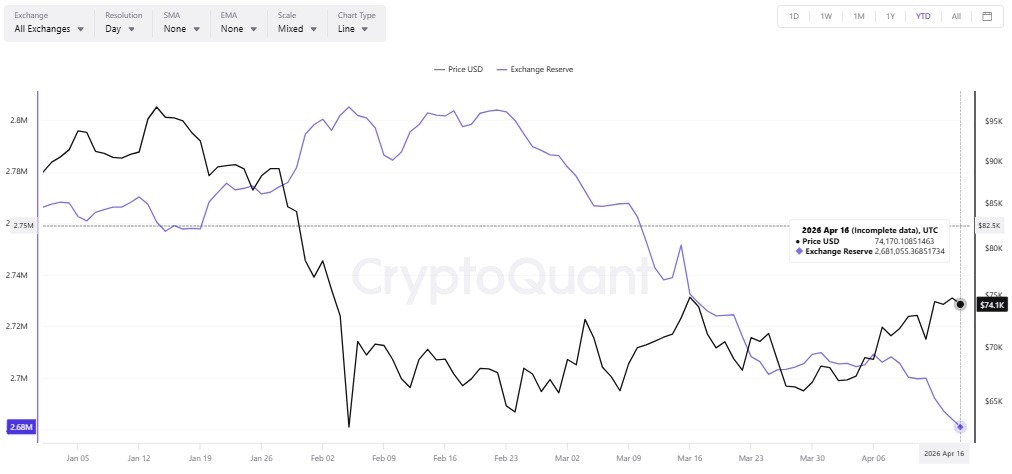Select the 1D time range

[794, 16]
